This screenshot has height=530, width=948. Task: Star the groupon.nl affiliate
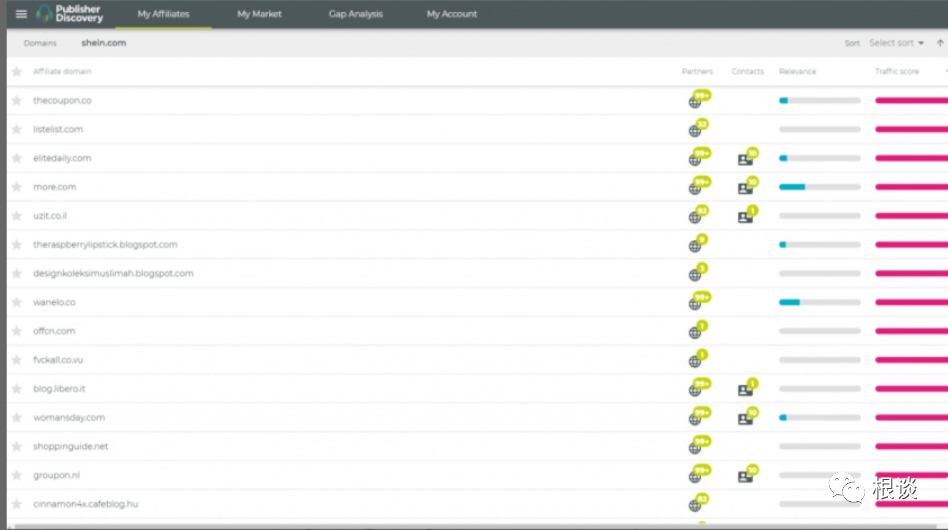point(17,475)
